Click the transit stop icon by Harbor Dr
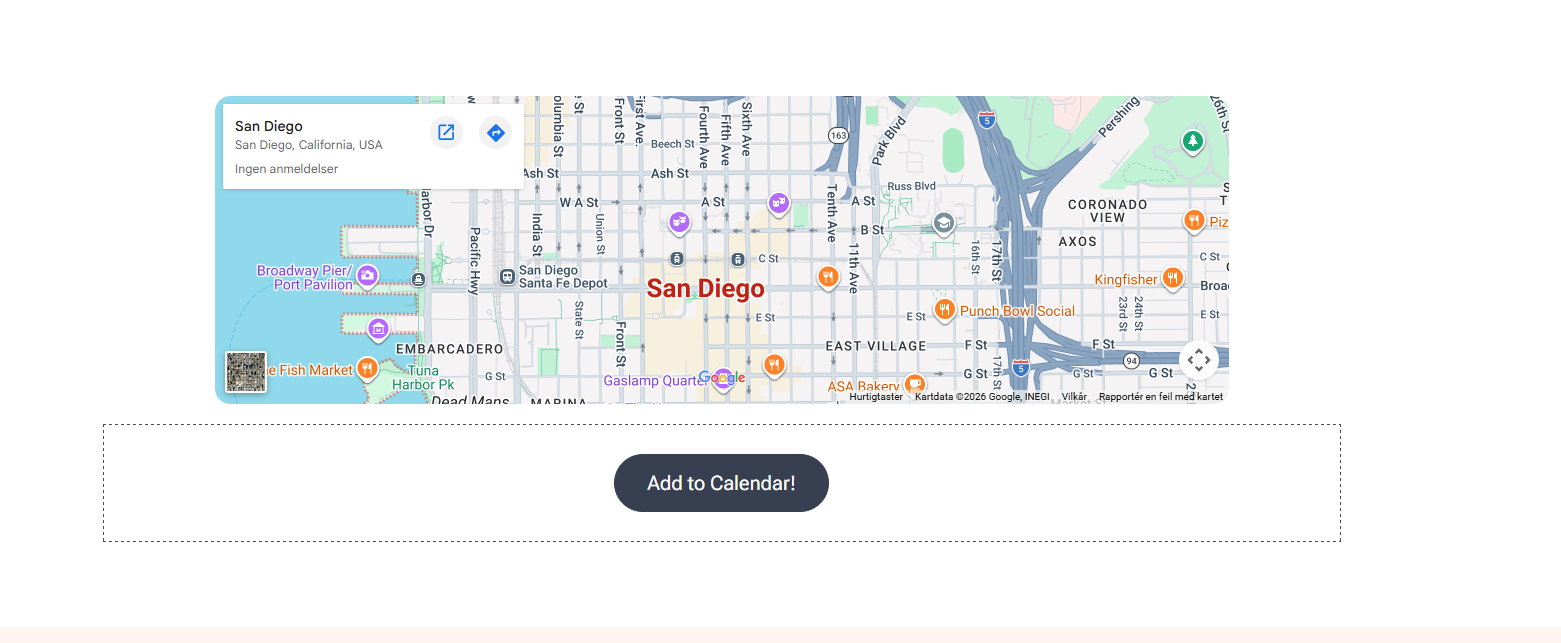Image resolution: width=1561 pixels, height=643 pixels. tap(418, 279)
